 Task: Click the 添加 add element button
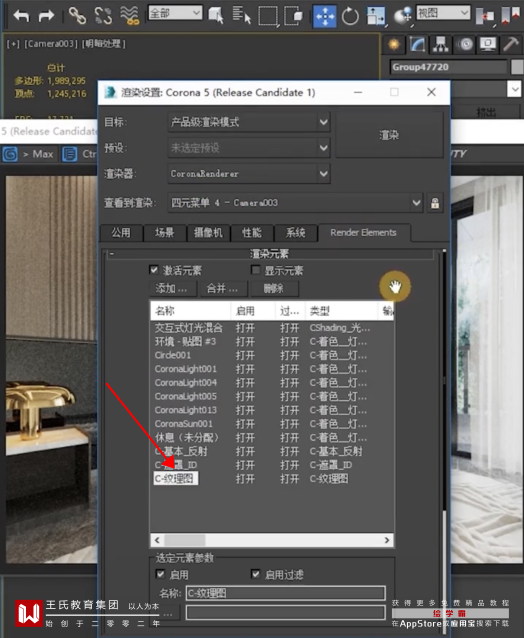172,288
